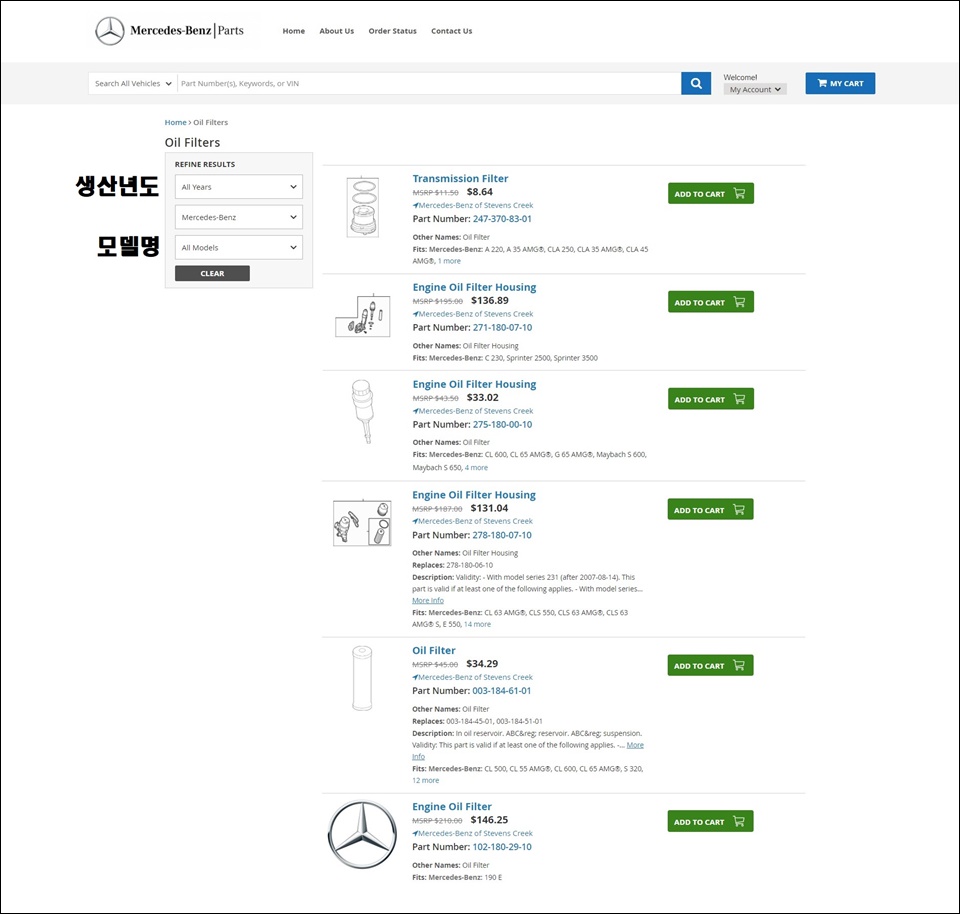The image size is (960, 914).
Task: Open Engine Oil Filter Housing $131.04 title
Action: (474, 495)
